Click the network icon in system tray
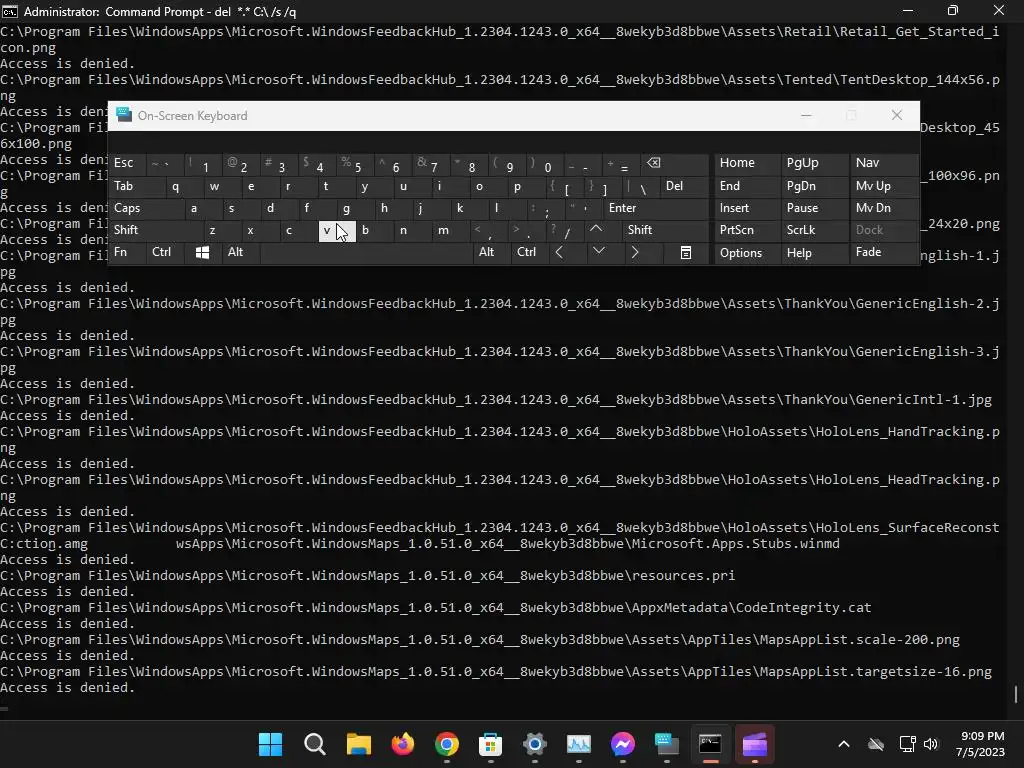The width and height of the screenshot is (1024, 768). 907,744
